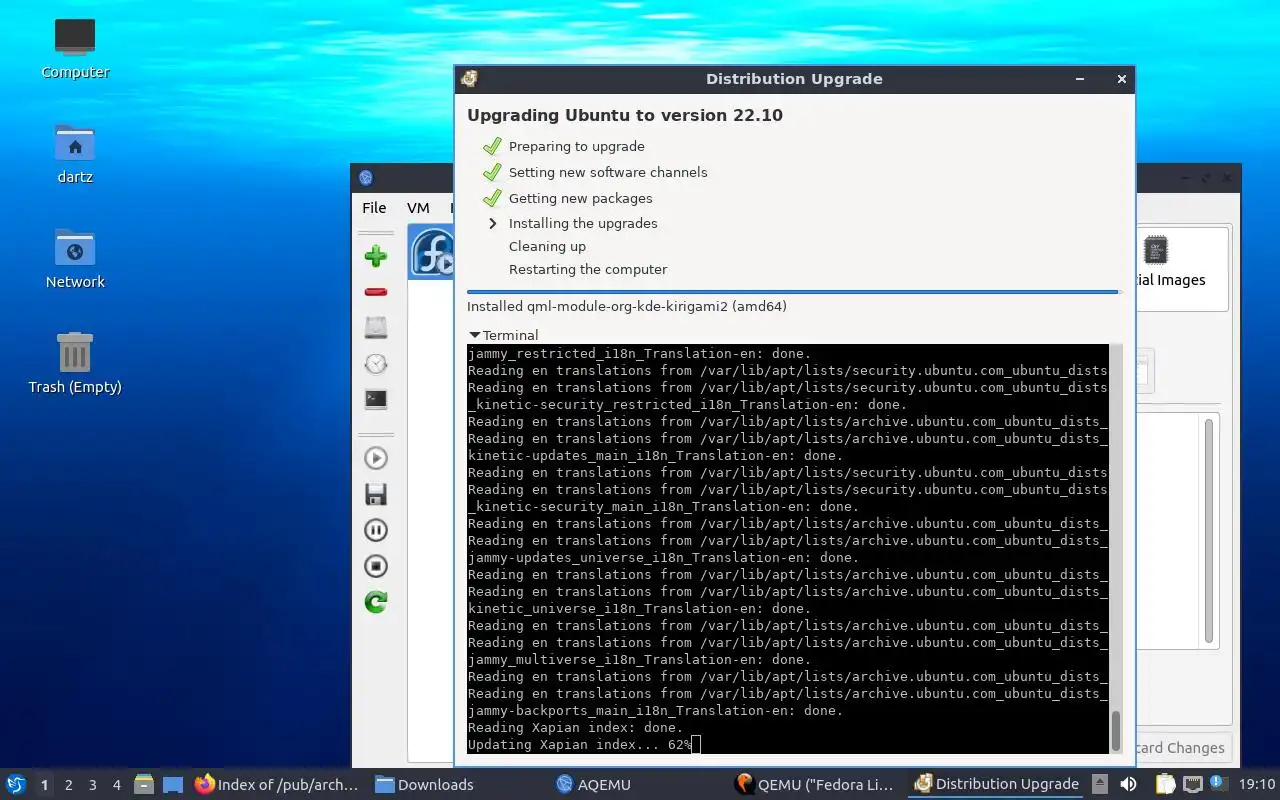The image size is (1280, 800).
Task: Reset the VM with green reload icon
Action: pos(376,602)
